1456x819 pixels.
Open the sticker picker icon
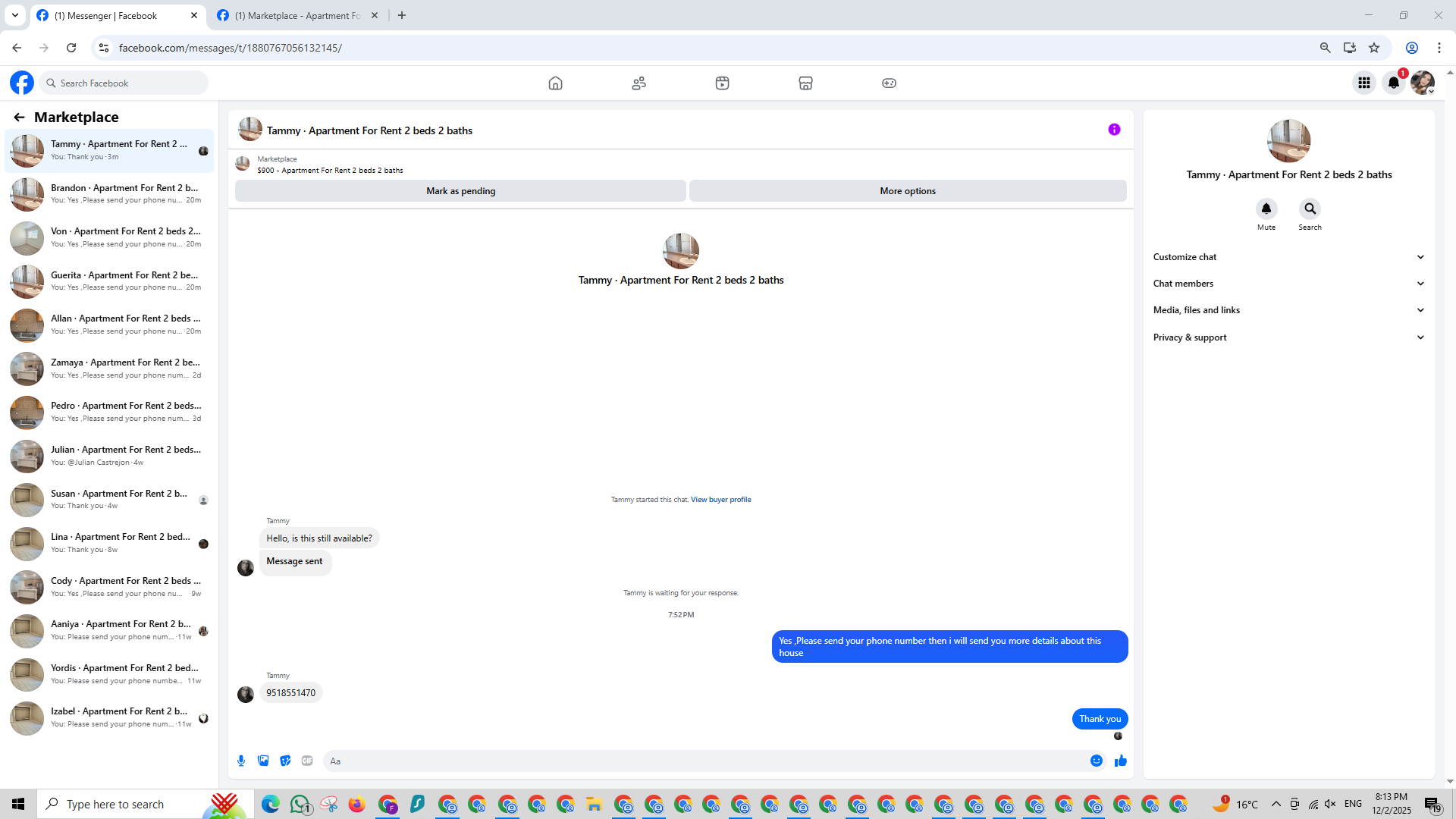[285, 761]
